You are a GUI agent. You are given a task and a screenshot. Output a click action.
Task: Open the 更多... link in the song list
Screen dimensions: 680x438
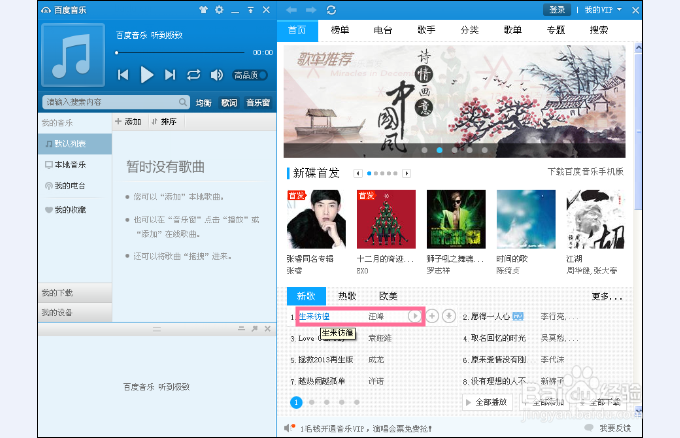[607, 297]
